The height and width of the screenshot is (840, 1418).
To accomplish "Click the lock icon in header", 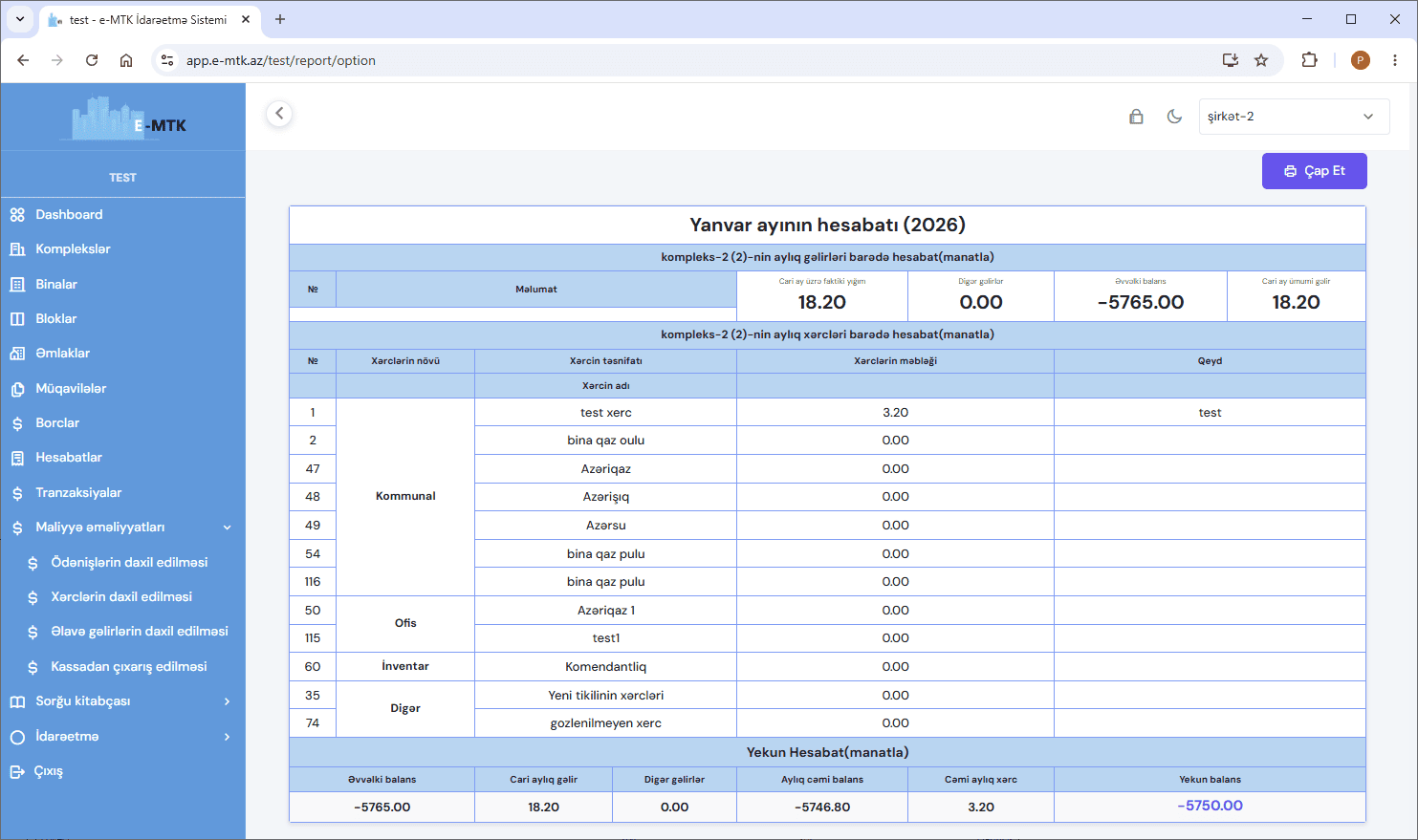I will (x=1136, y=117).
